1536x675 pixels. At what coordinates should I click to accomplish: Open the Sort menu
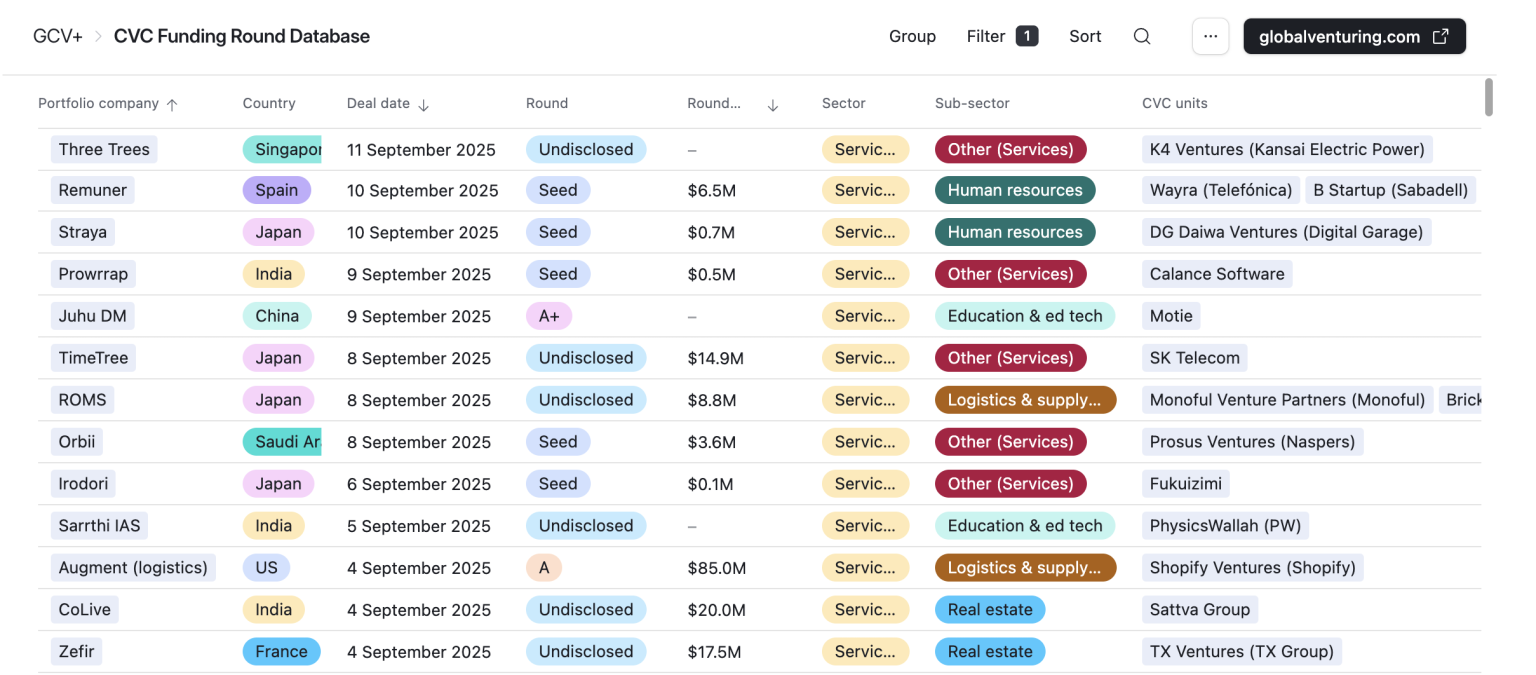[x=1085, y=37]
